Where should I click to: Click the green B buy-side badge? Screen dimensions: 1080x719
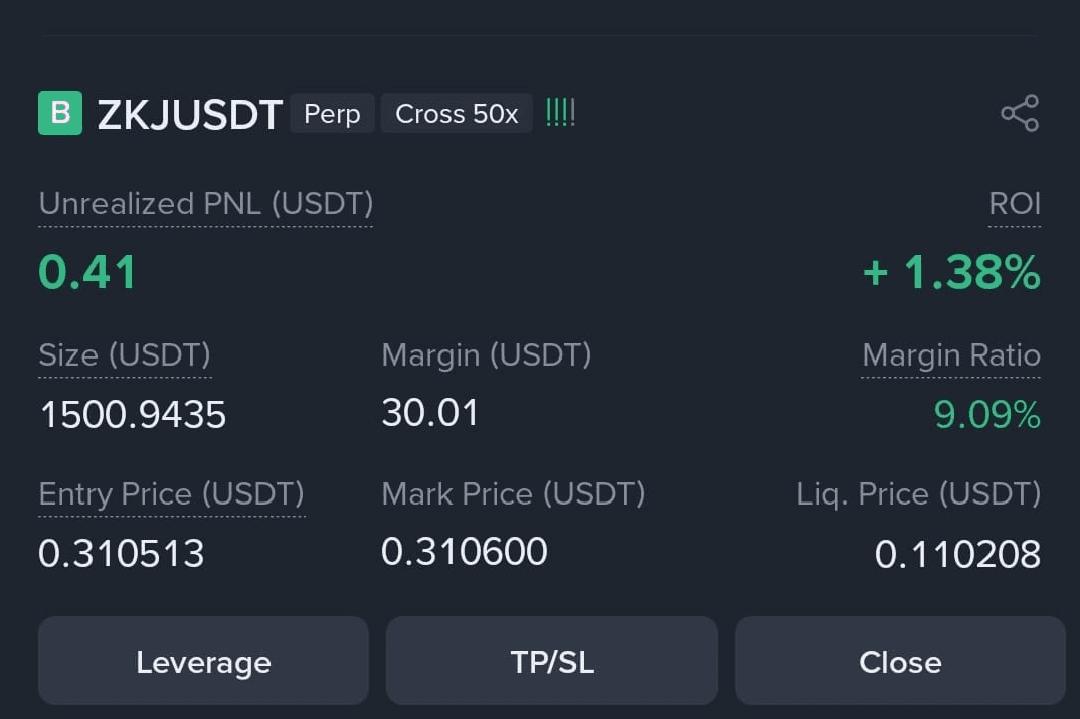pos(60,113)
